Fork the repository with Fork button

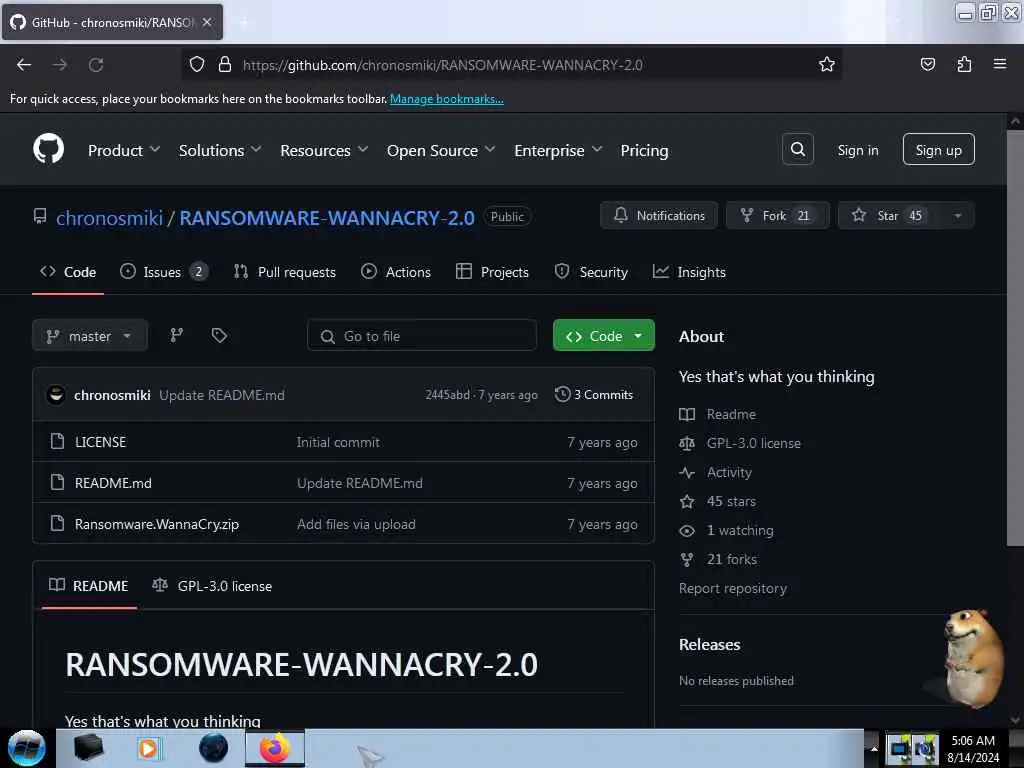pos(777,216)
